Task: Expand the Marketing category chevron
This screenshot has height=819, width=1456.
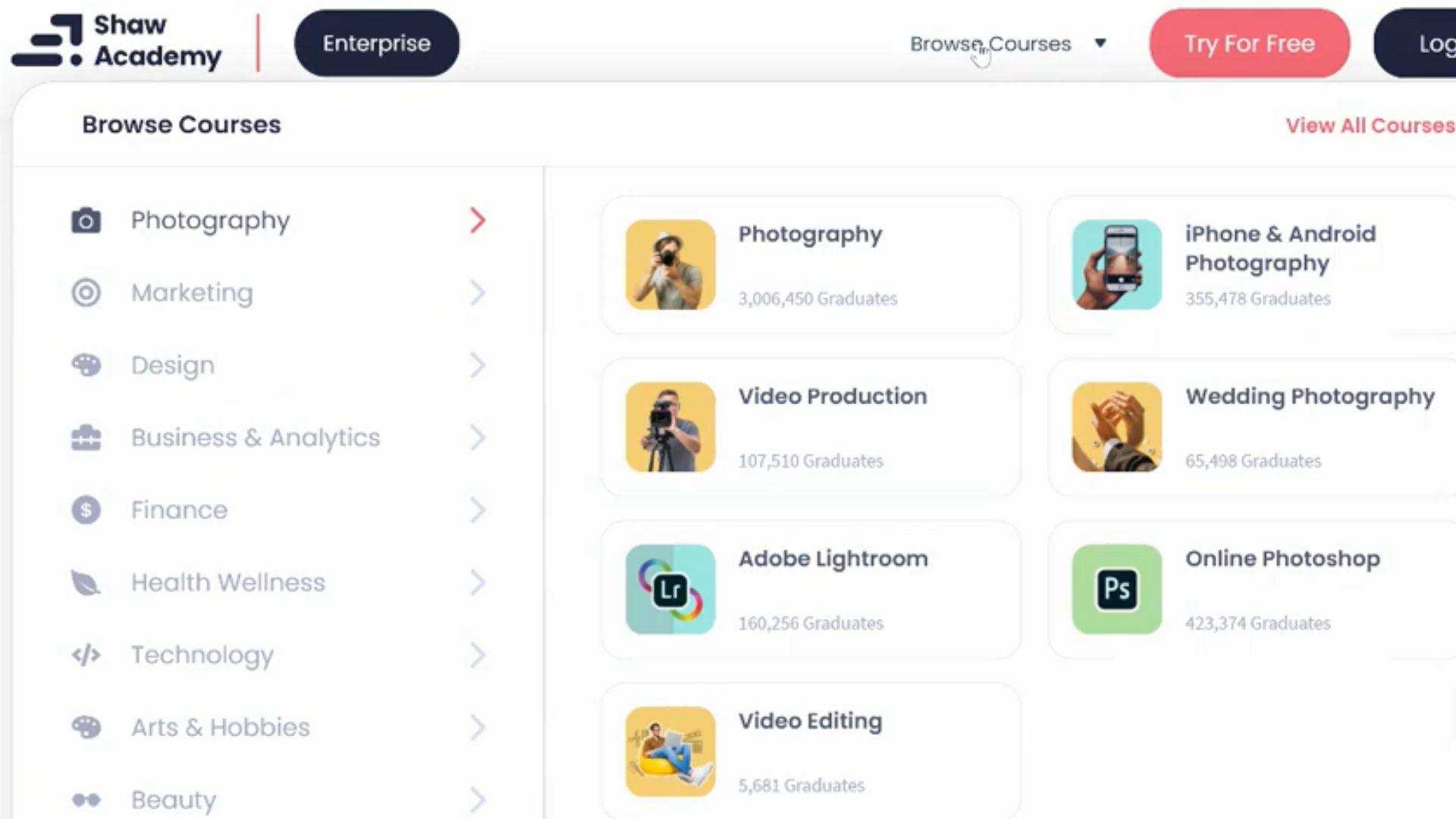Action: click(x=477, y=293)
